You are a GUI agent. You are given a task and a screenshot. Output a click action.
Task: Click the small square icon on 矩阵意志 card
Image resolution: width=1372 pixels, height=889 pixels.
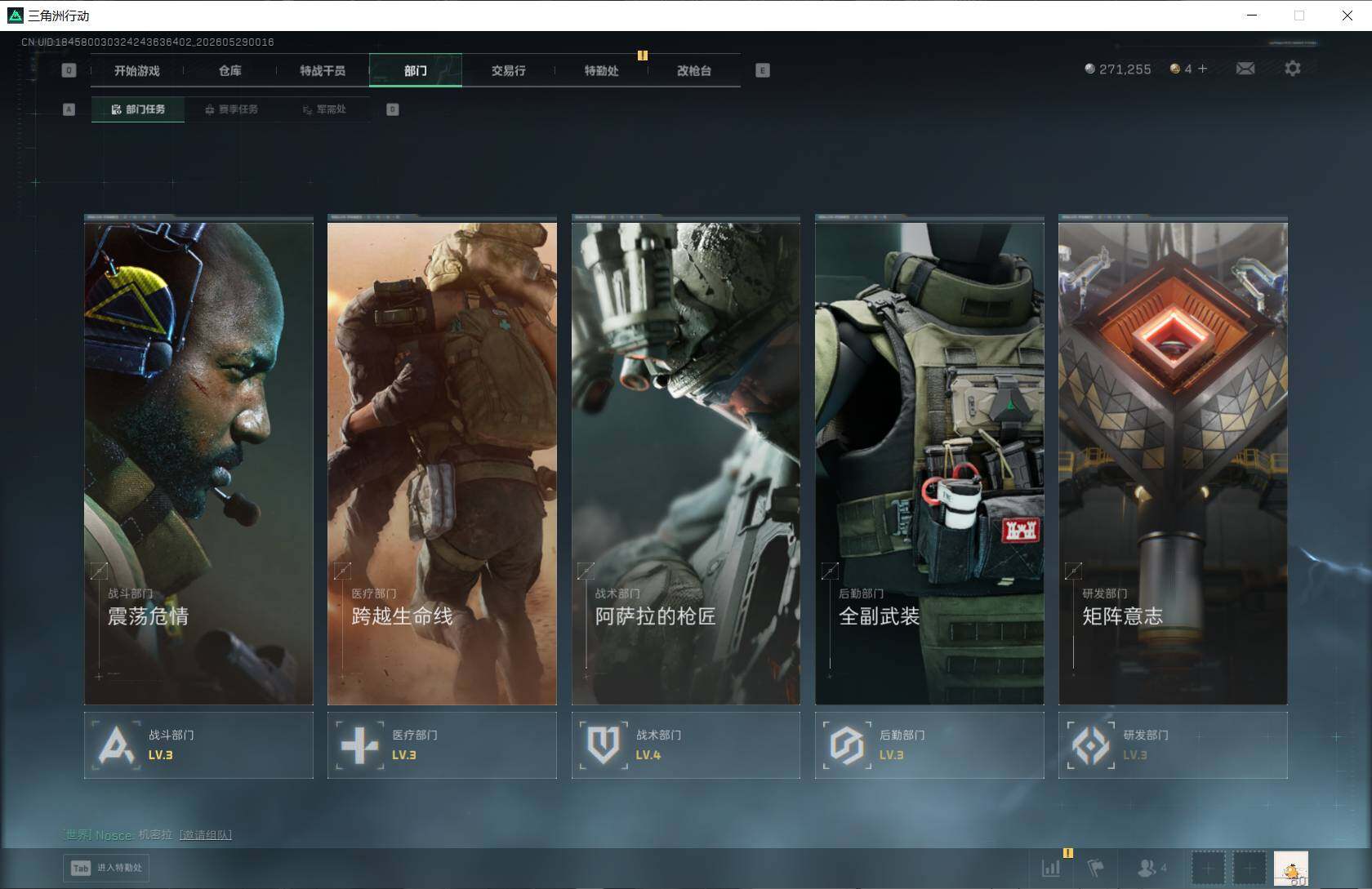pyautogui.click(x=1073, y=571)
